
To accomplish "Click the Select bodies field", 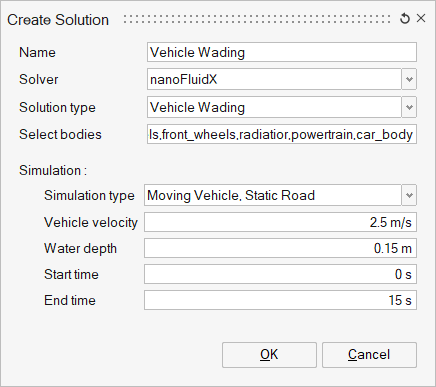I will (282, 134).
